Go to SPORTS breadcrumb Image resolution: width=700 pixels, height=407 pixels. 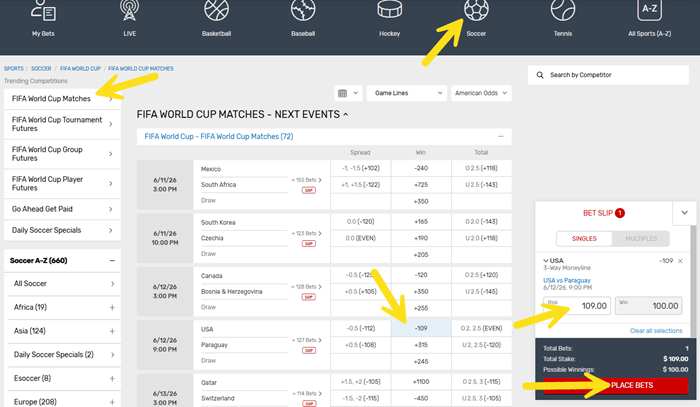(x=14, y=69)
